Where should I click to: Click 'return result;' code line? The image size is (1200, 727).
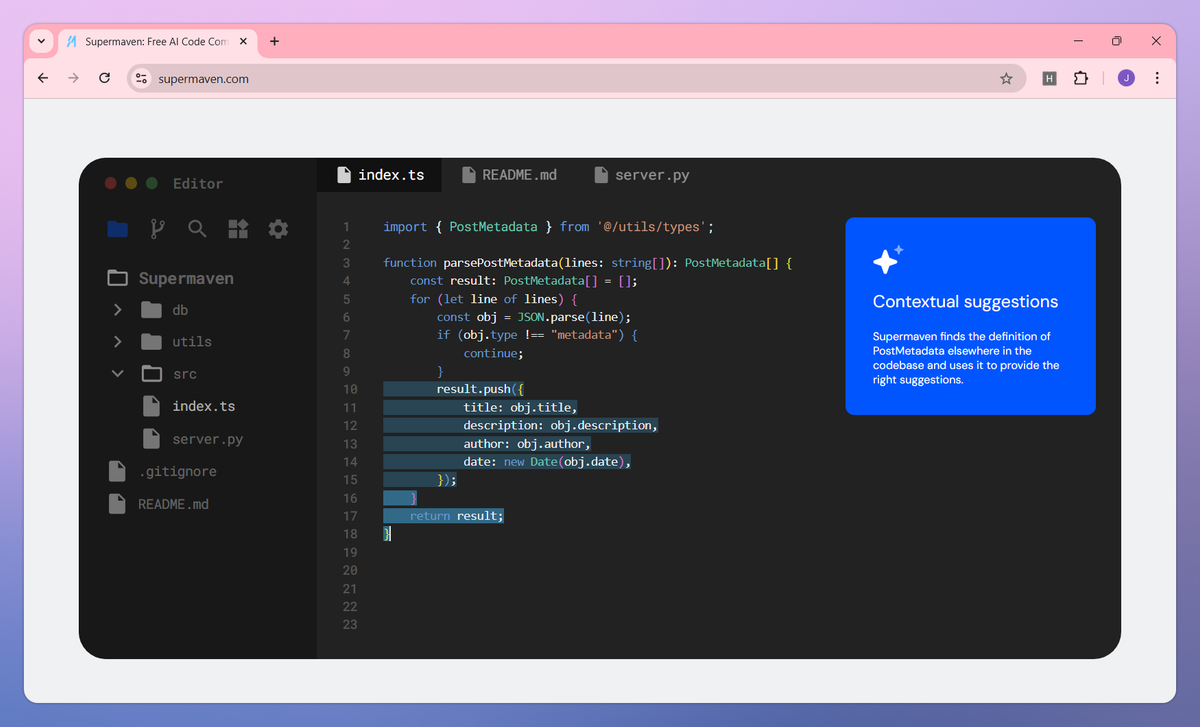pyautogui.click(x=457, y=516)
